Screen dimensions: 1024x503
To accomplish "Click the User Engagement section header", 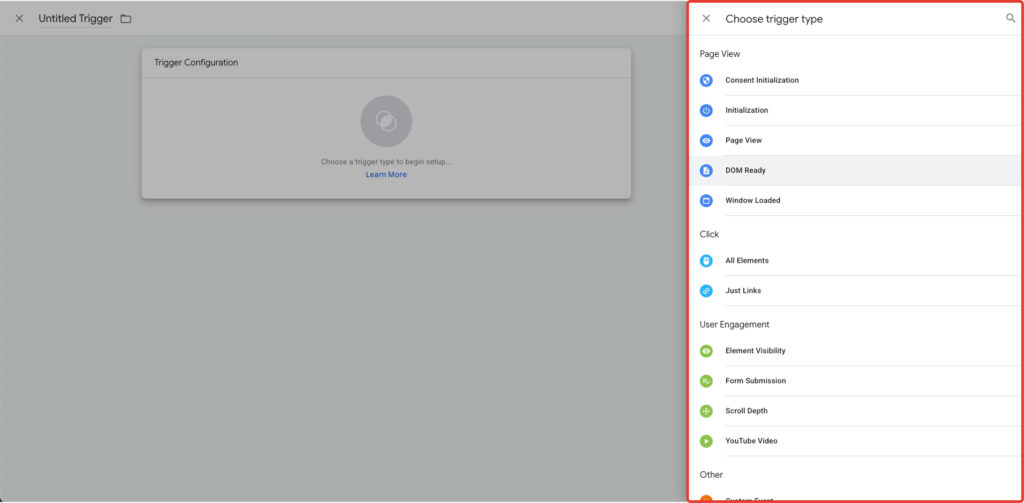I will coord(734,325).
